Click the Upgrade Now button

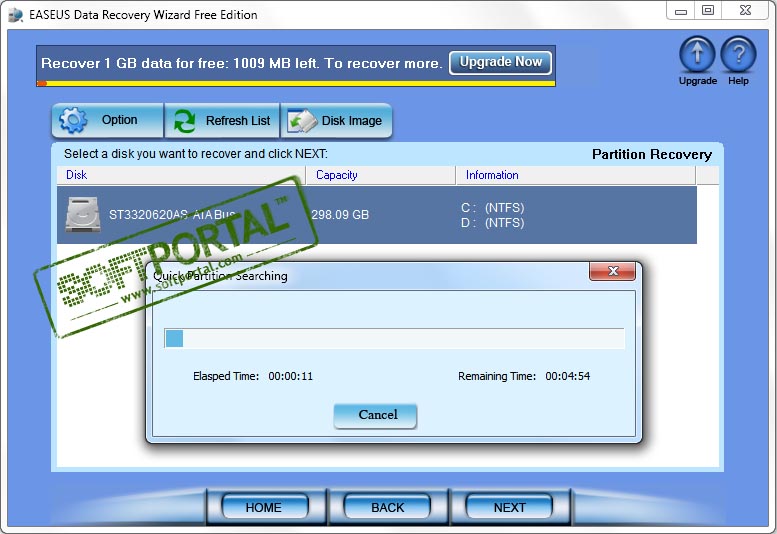click(x=500, y=62)
